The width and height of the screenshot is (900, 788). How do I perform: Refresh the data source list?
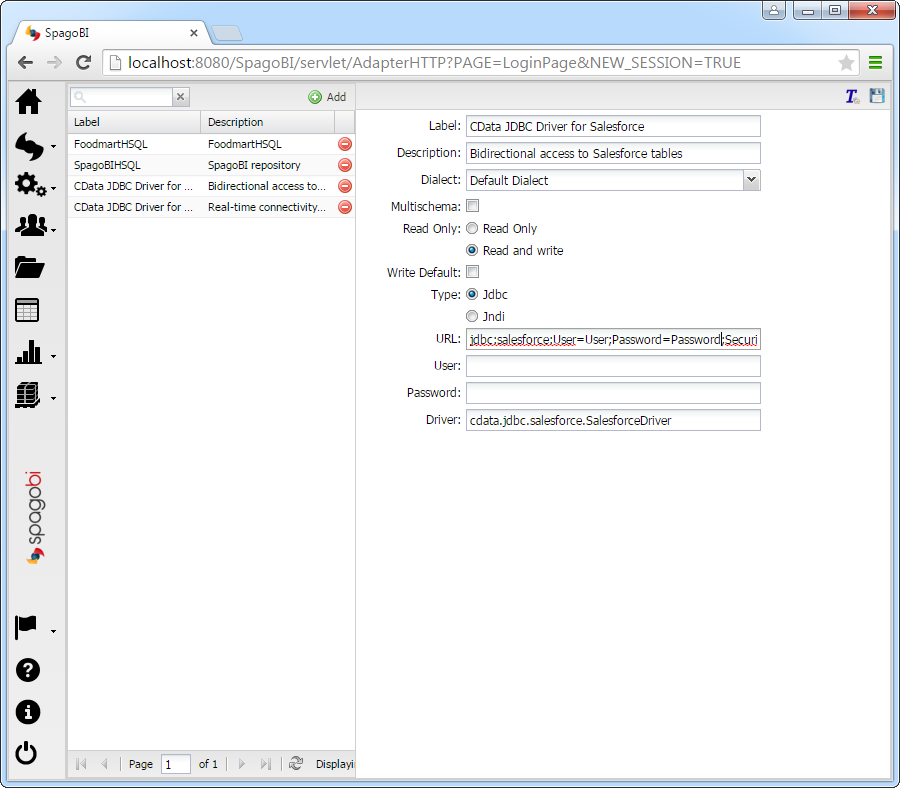coord(296,763)
